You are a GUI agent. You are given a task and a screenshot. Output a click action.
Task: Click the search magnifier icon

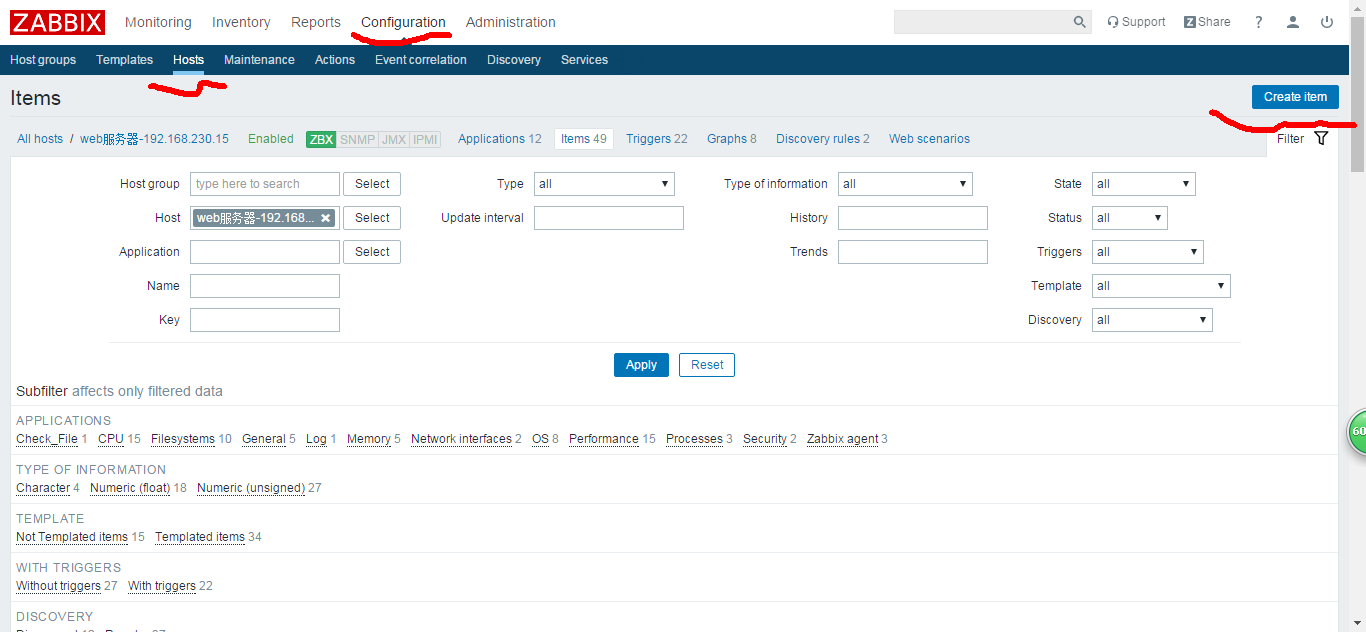1080,22
